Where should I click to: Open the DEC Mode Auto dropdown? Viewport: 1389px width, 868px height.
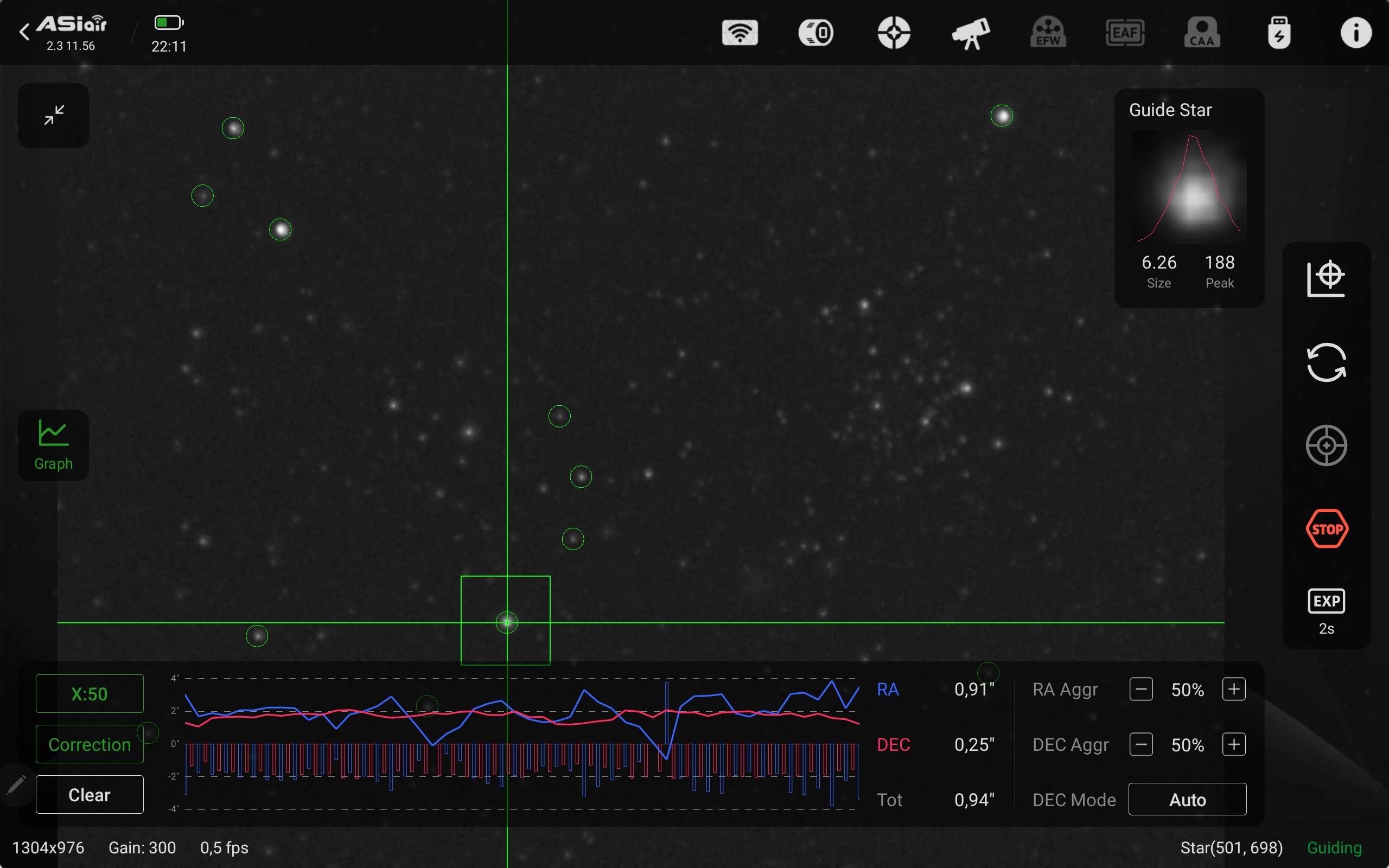pos(1188,799)
